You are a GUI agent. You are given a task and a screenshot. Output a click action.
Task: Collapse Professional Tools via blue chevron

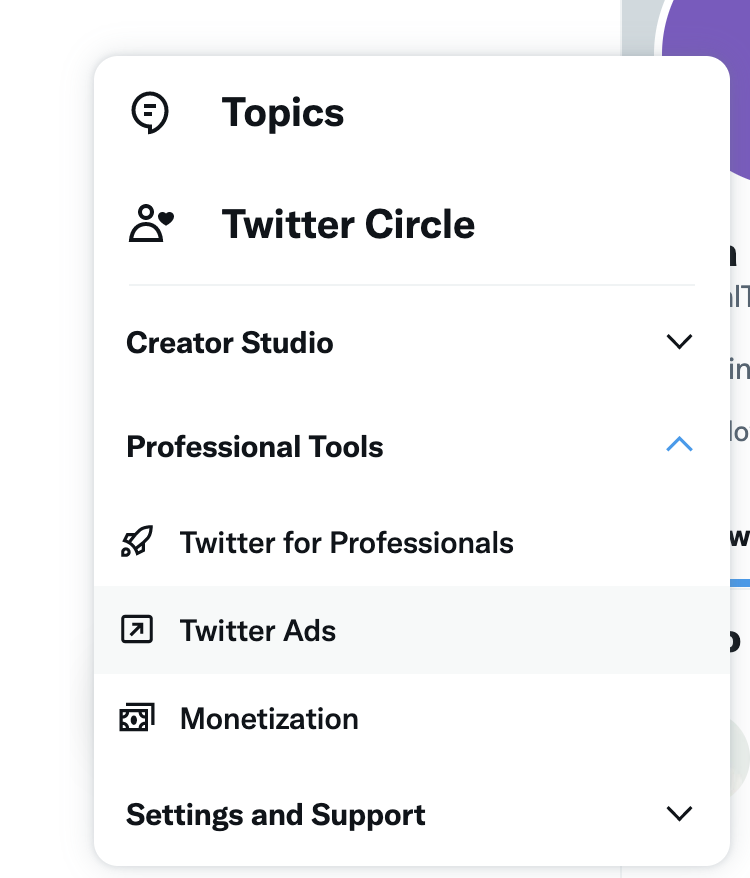click(679, 445)
